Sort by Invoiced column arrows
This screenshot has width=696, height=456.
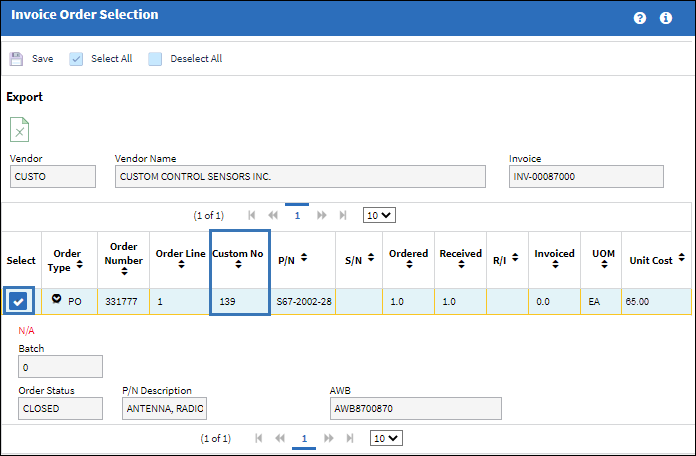555,264
